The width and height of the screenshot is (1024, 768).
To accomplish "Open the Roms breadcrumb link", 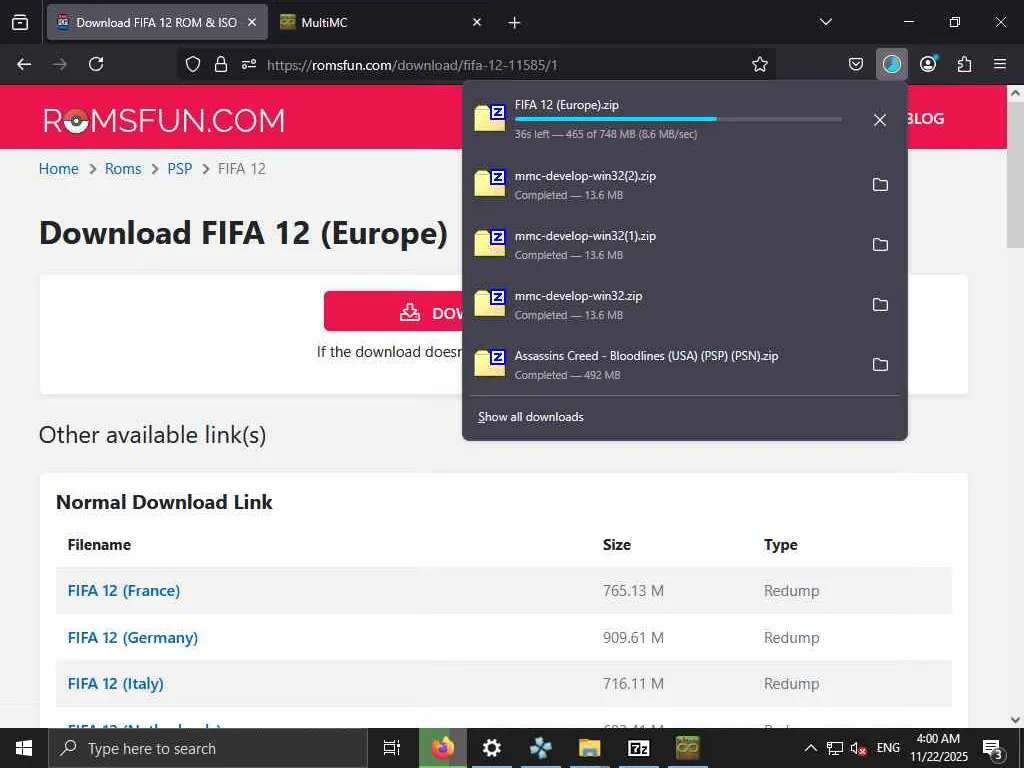I will point(123,168).
